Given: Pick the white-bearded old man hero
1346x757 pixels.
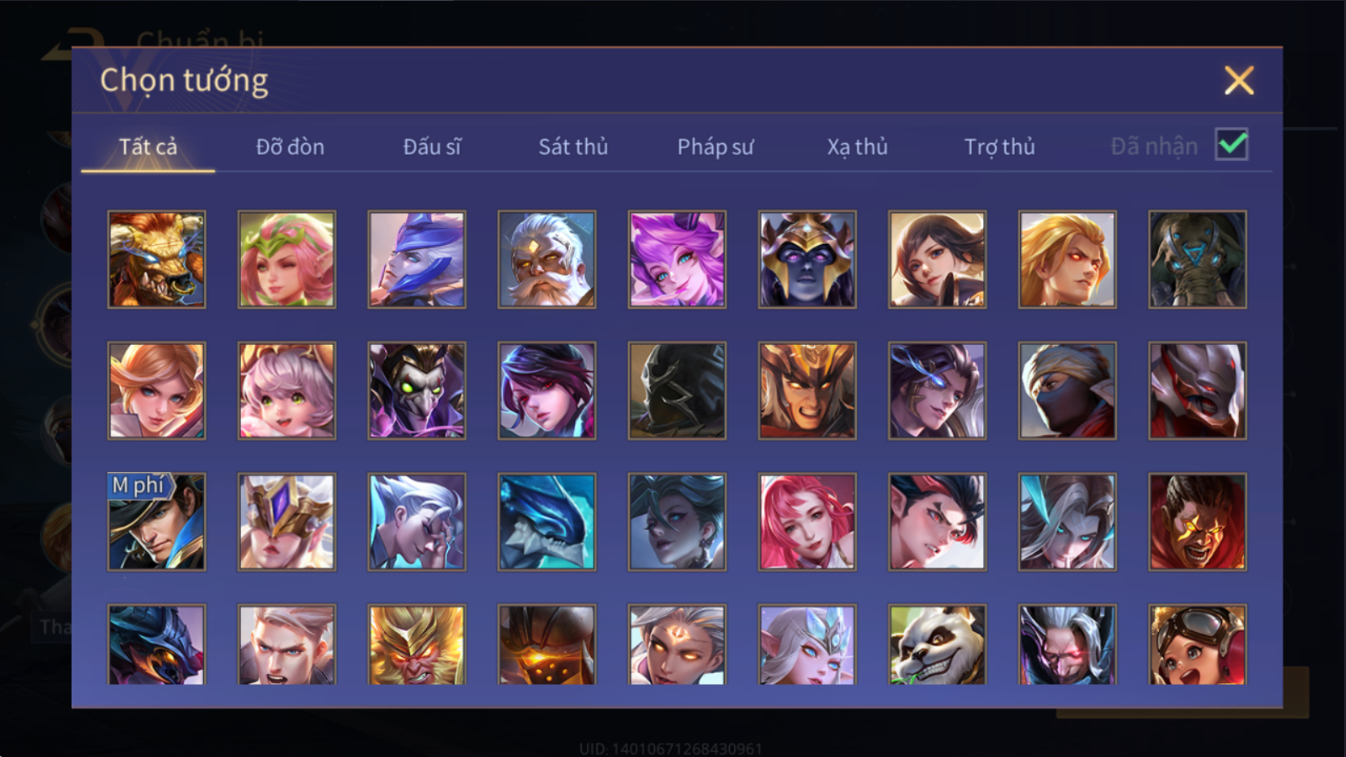Looking at the screenshot, I should pyautogui.click(x=547, y=259).
